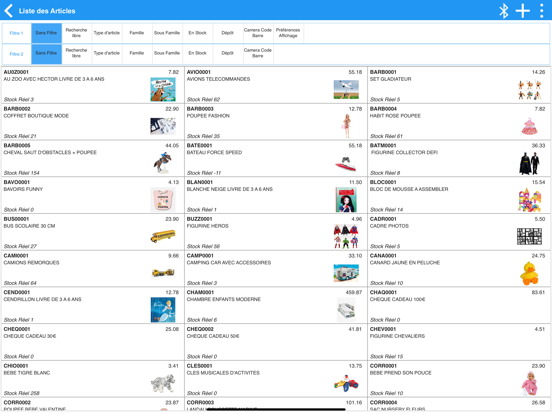Viewport: 552px width, 414px height.
Task: Open Dépôt filter in Filtre 1 row
Action: (x=228, y=33)
